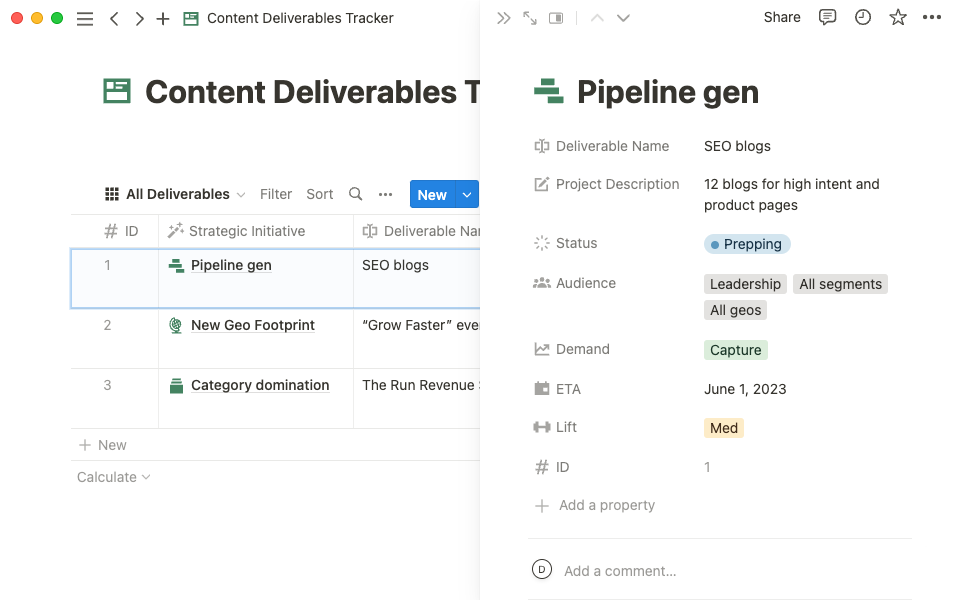Open the New Geo Footprint page
Viewport: 960px width, 600px height.
point(252,325)
